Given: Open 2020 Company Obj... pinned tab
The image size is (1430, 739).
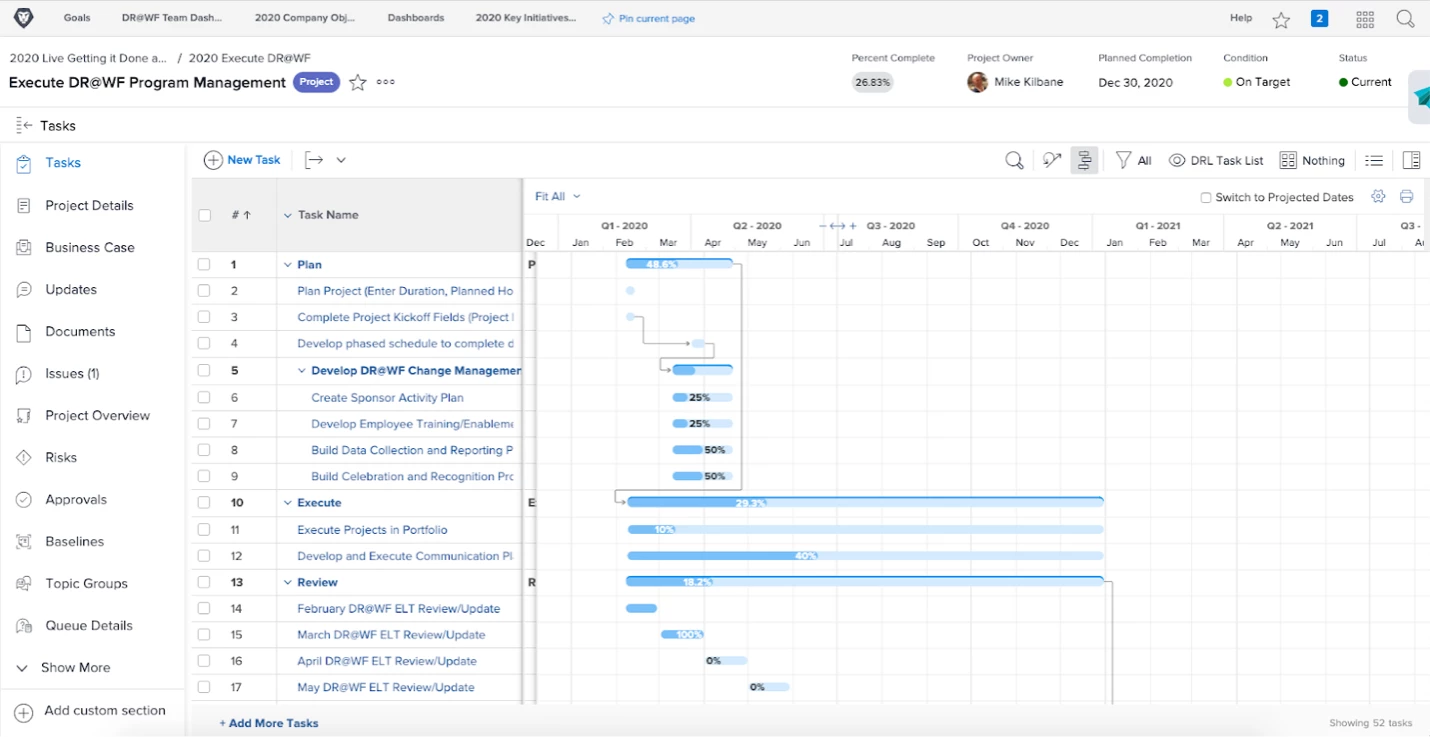Looking at the screenshot, I should click(x=305, y=18).
